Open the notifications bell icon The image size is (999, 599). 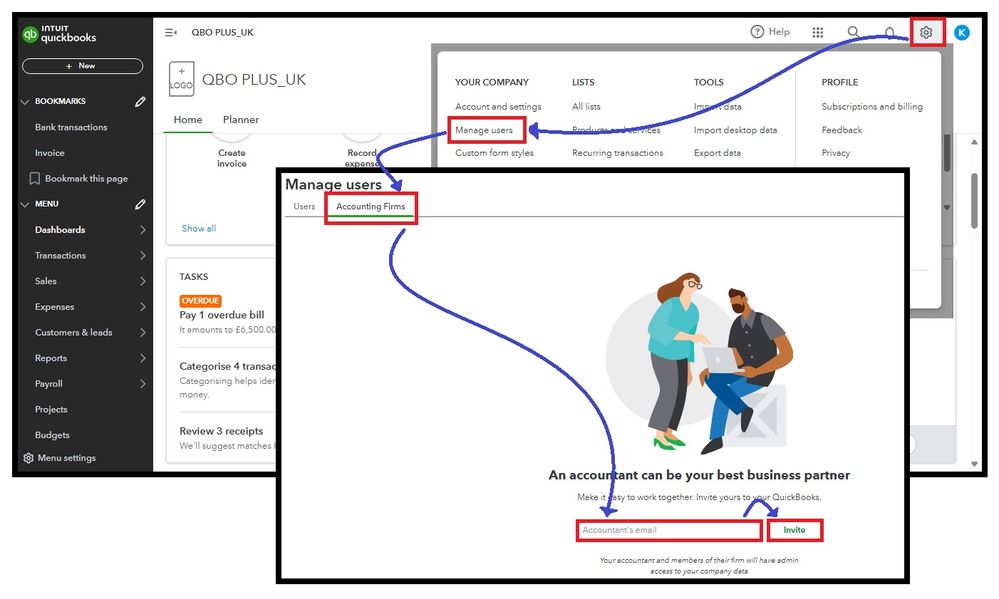click(889, 32)
